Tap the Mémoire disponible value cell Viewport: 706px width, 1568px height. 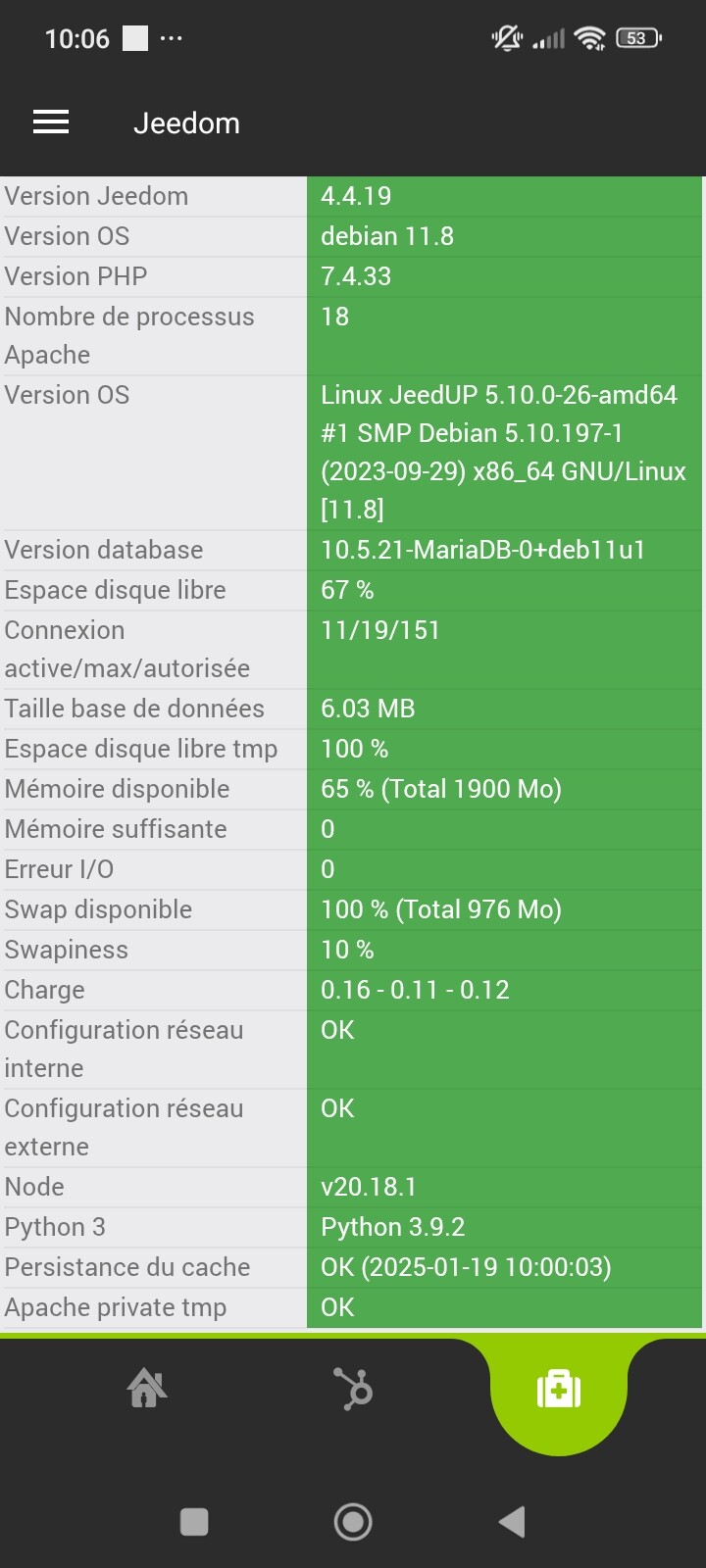tap(504, 789)
